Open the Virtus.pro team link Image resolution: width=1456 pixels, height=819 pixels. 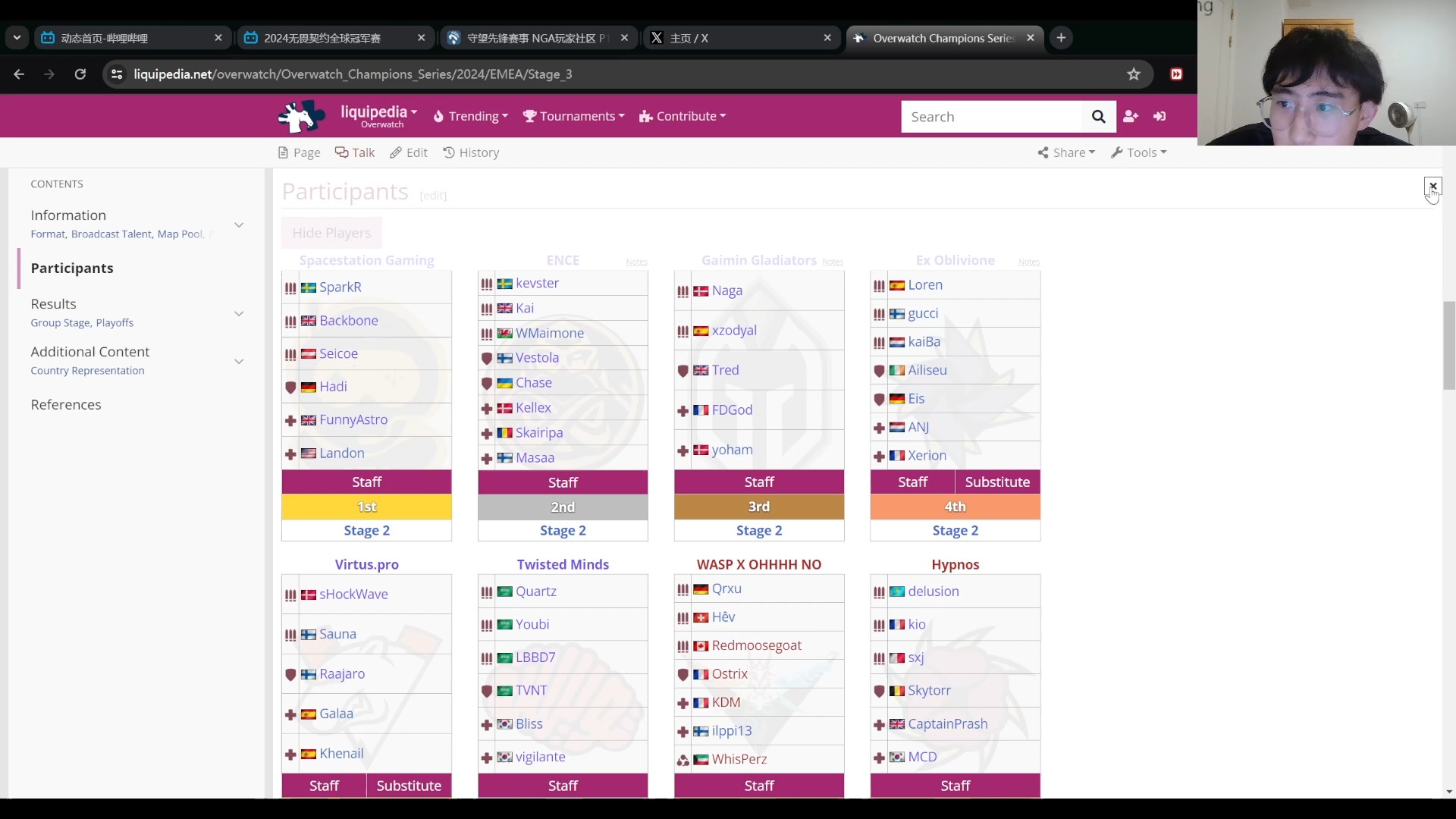tap(367, 565)
